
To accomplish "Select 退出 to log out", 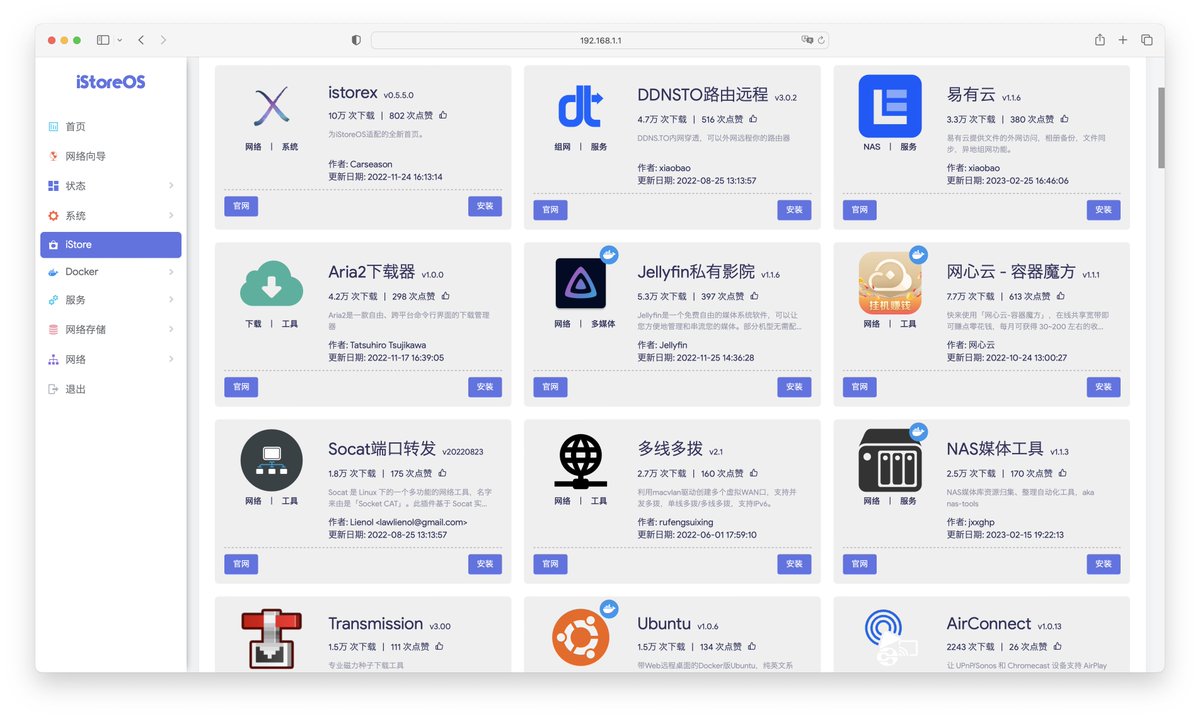I will click(x=110, y=390).
